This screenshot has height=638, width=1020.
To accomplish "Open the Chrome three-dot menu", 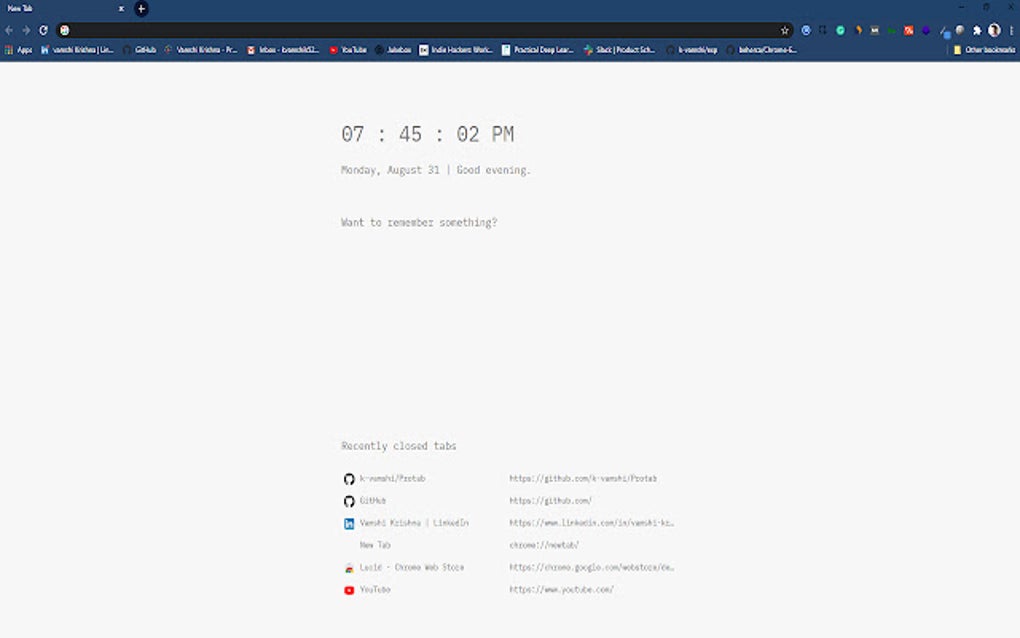I will pos(1011,30).
